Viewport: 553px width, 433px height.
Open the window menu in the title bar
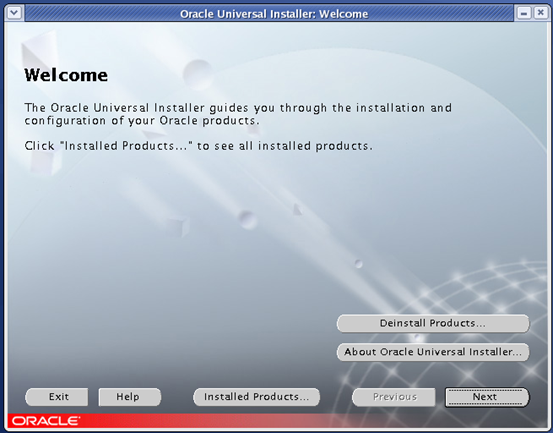[x=14, y=13]
